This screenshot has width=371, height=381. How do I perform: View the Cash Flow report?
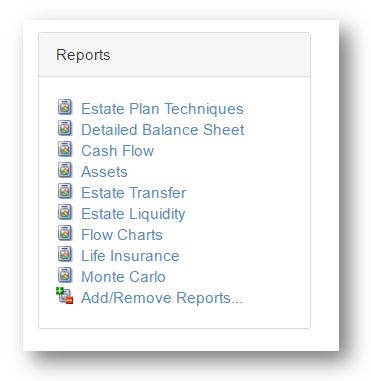tap(118, 151)
